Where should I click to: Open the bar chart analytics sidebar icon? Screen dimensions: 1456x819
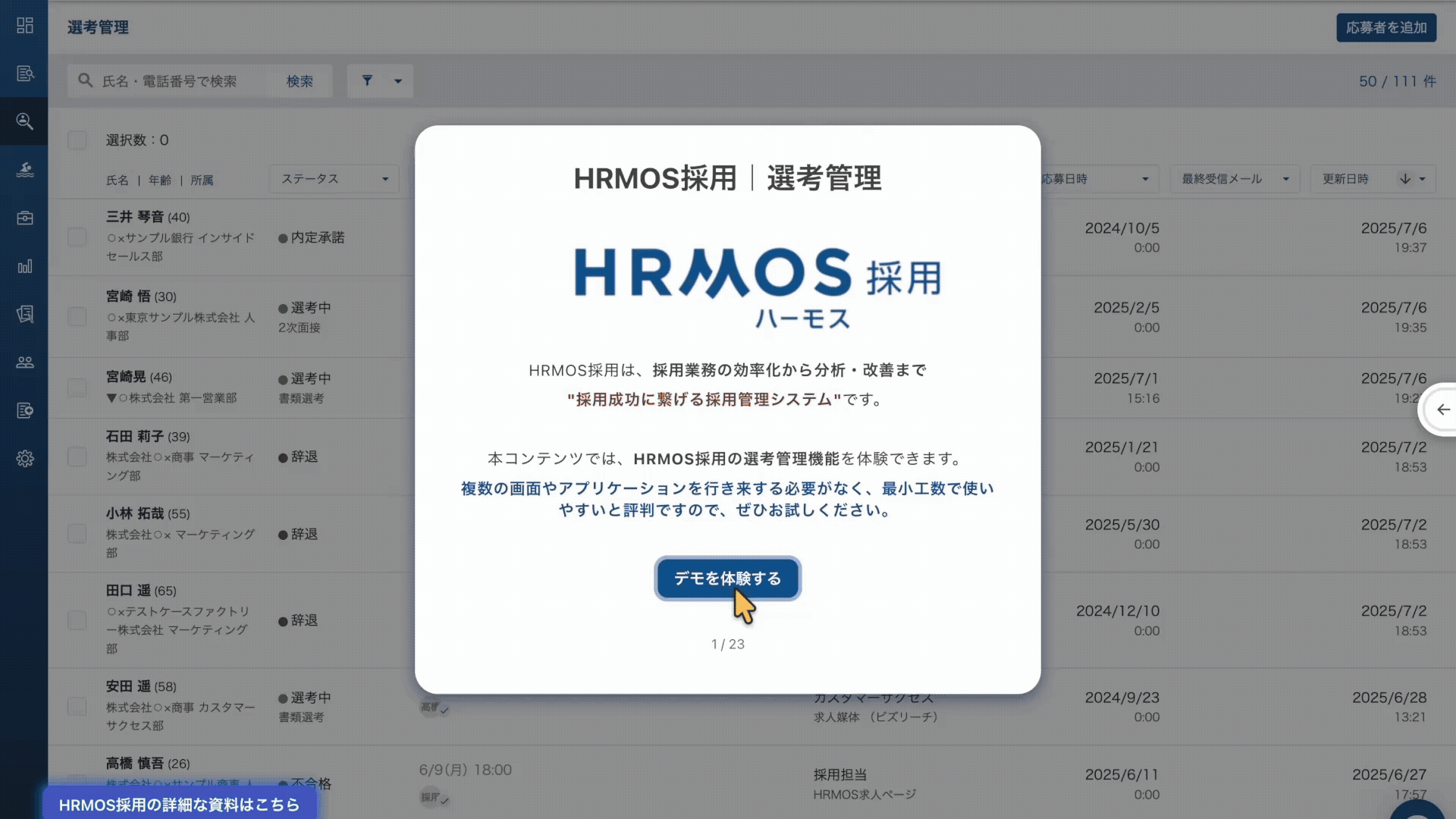pyautogui.click(x=24, y=266)
